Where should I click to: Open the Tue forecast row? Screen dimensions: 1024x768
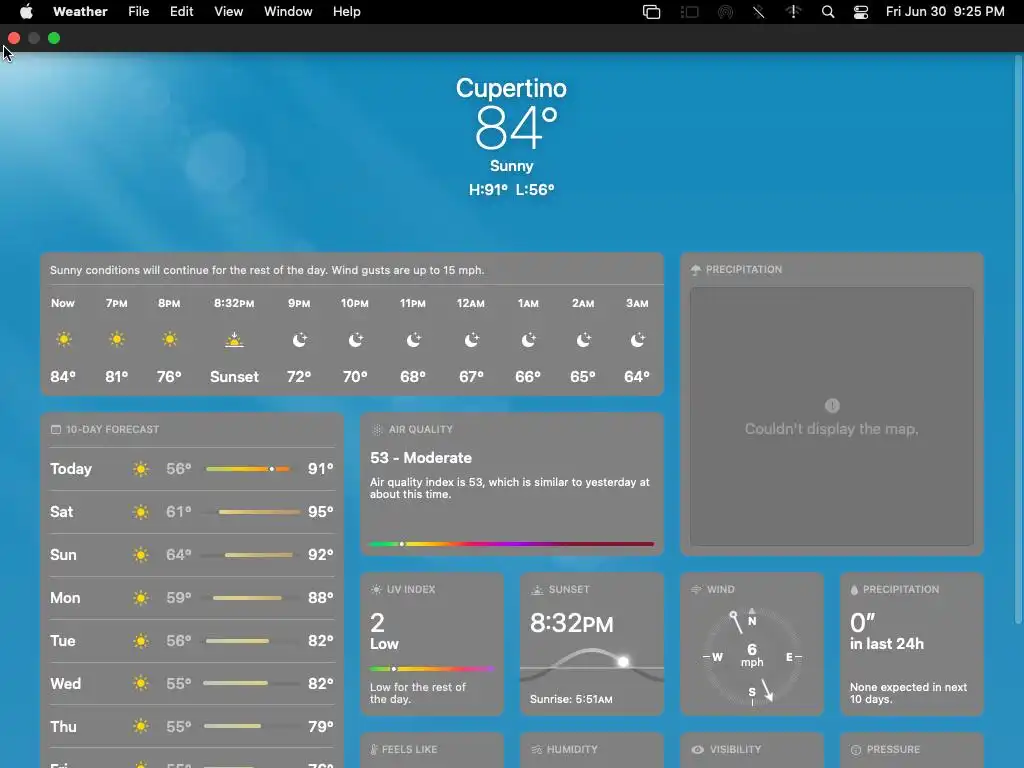point(192,641)
